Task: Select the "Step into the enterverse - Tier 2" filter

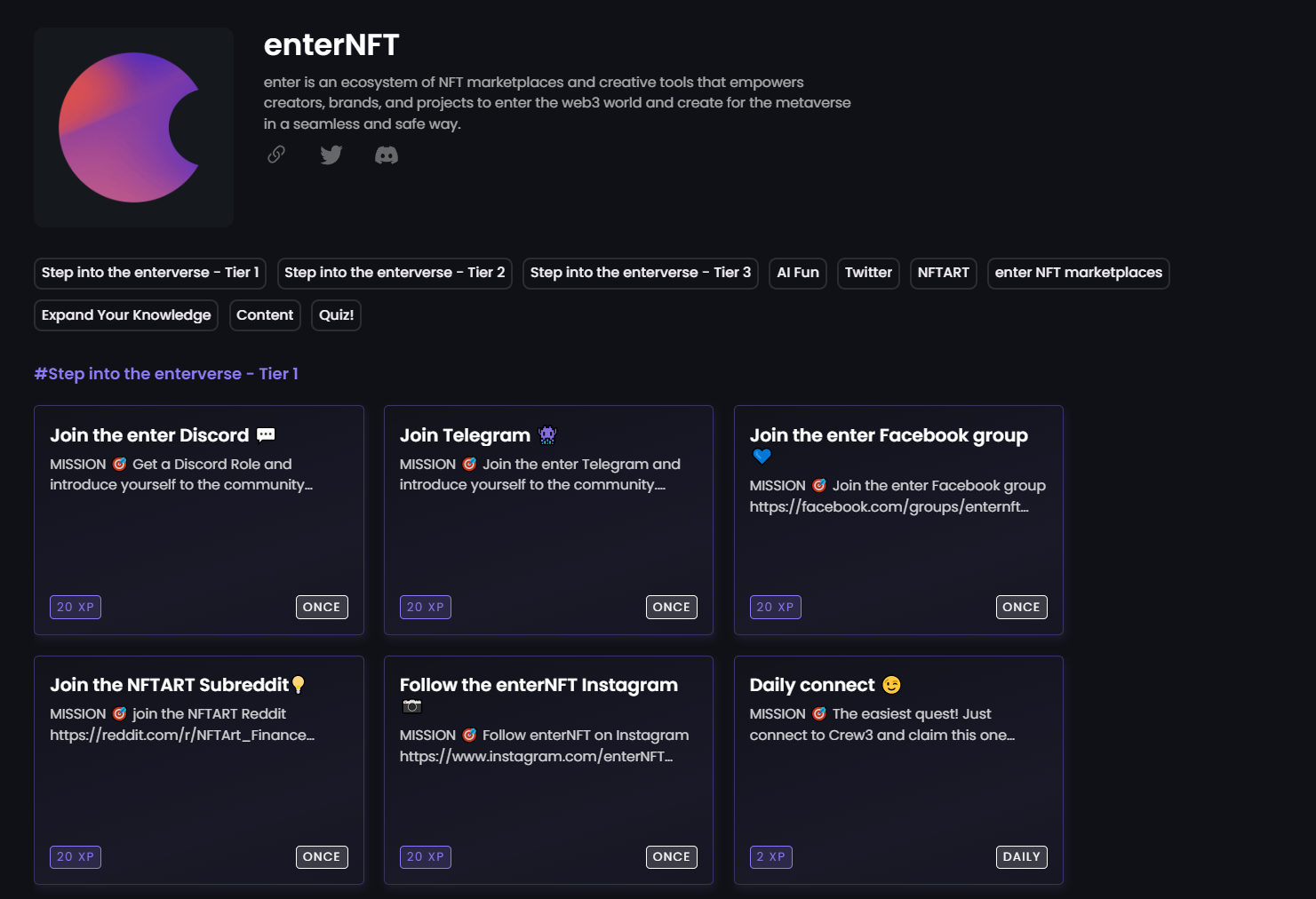Action: coord(394,273)
